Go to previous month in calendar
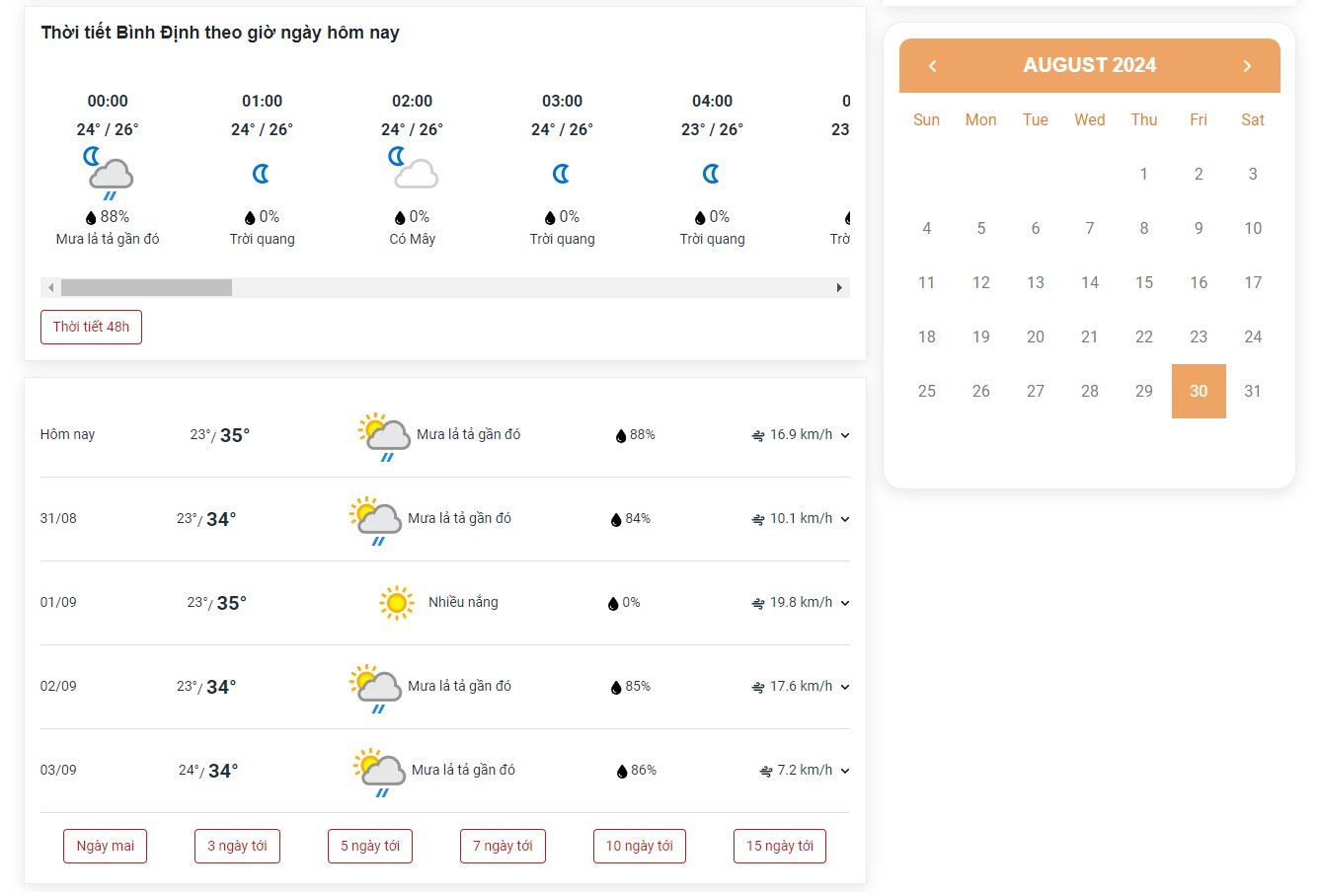Viewport: 1318px width, 896px height. (x=932, y=66)
